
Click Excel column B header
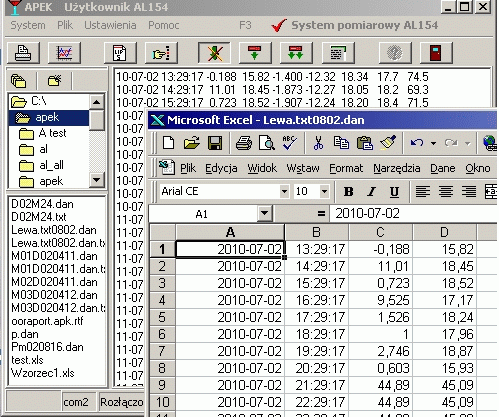[316, 232]
